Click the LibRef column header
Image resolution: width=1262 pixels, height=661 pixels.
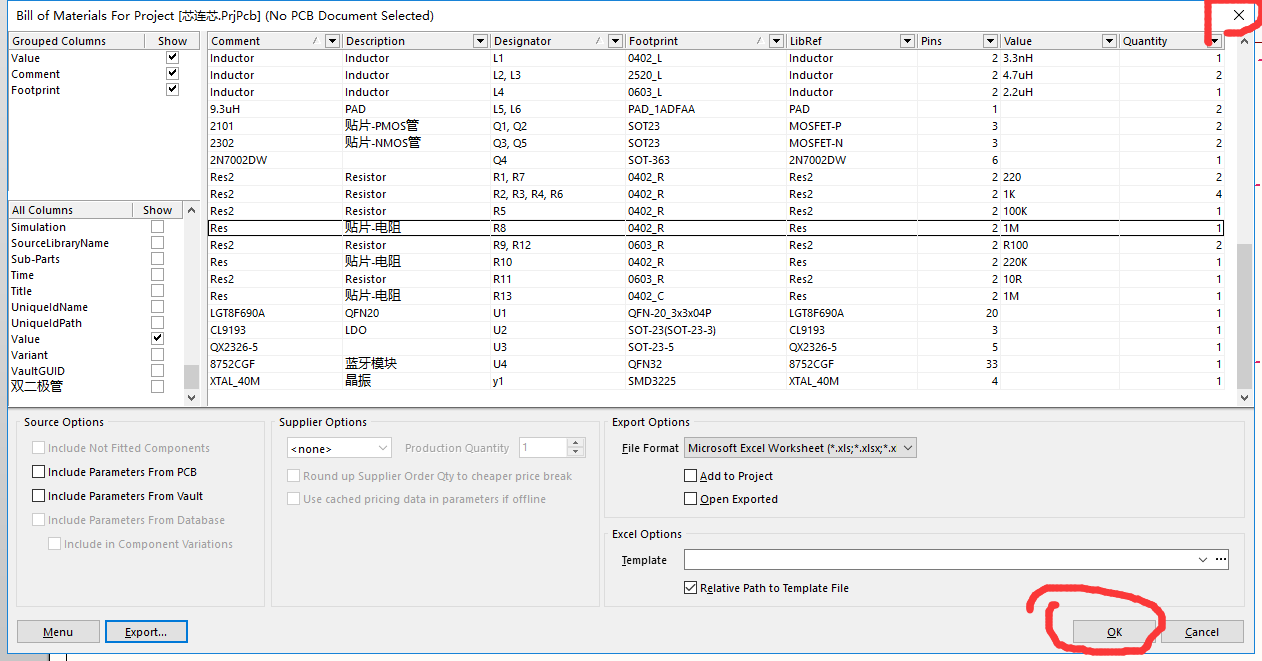[x=851, y=41]
